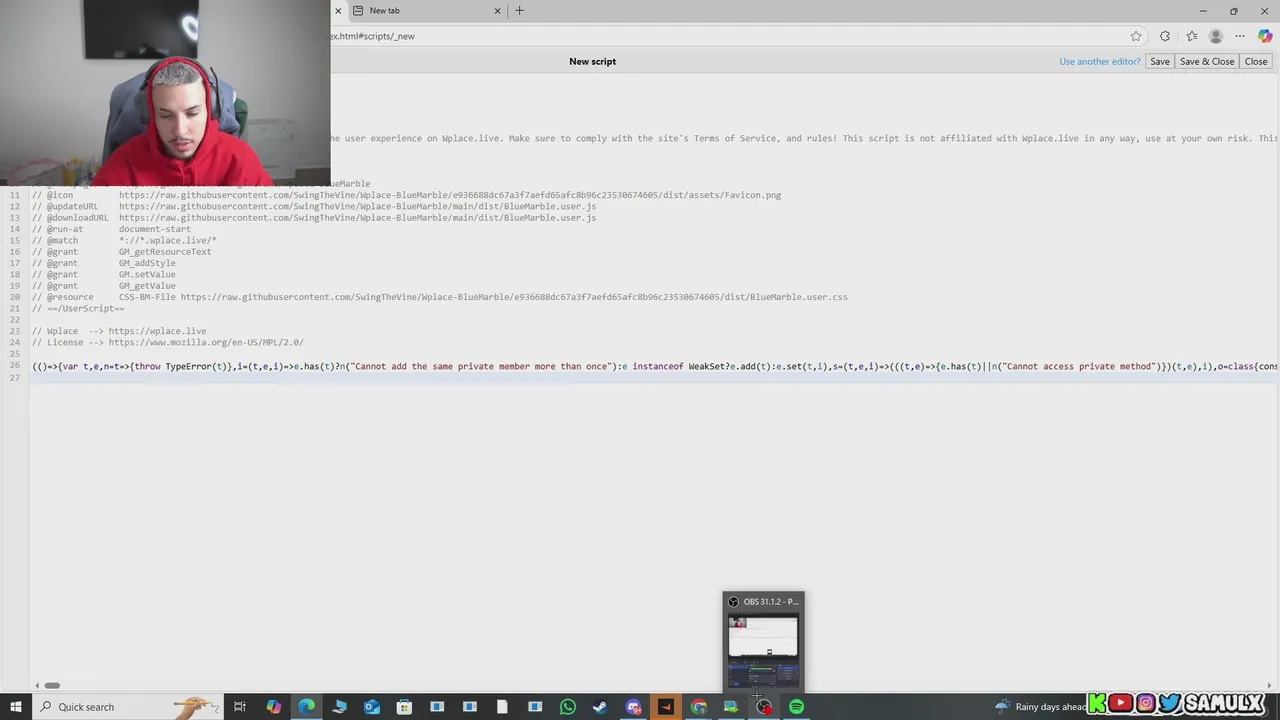The height and width of the screenshot is (720, 1280).
Task: Open the 'Rainy days ahead' weather widget
Action: [x=1040, y=707]
